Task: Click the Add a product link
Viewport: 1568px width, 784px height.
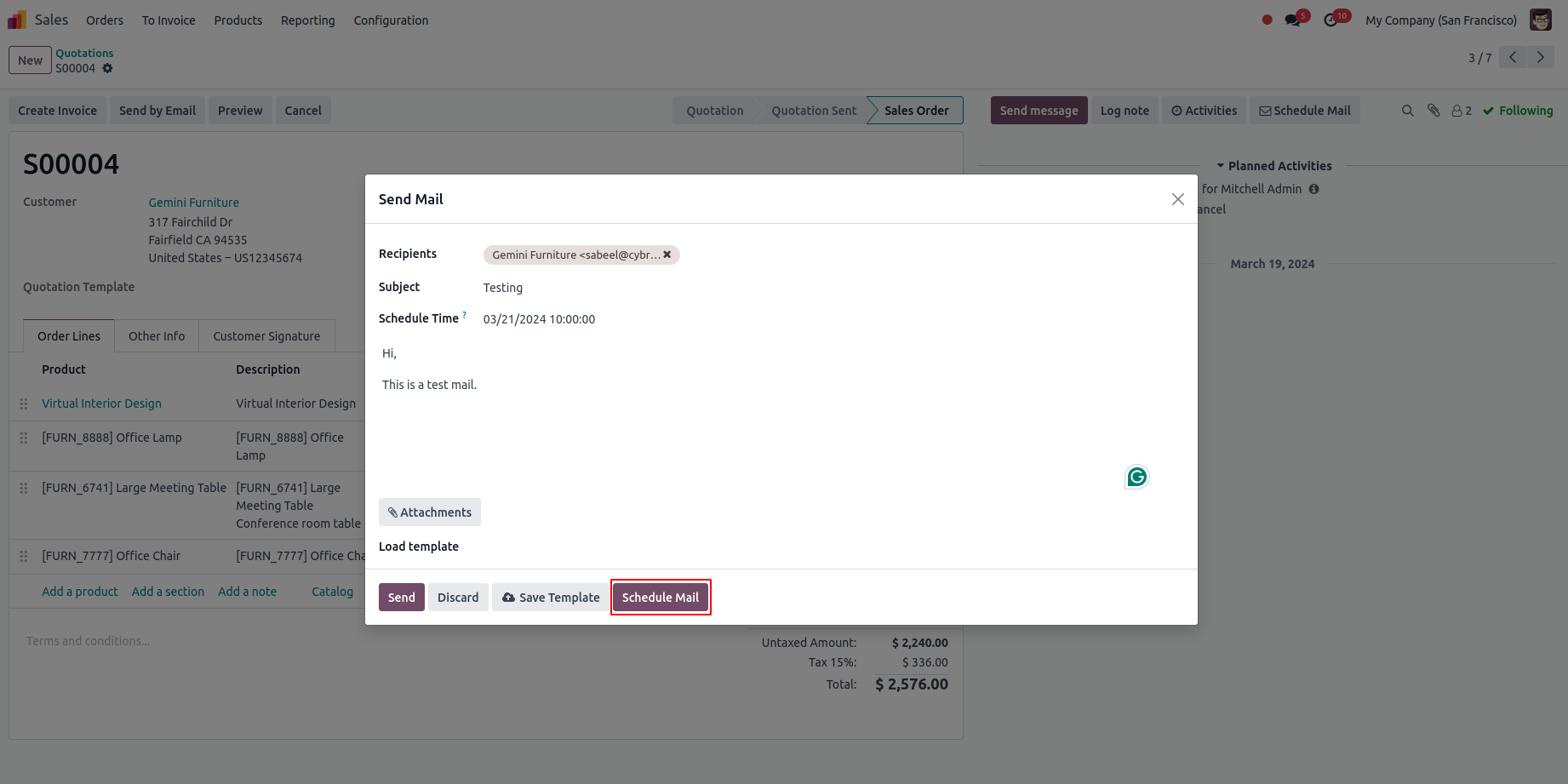Action: (x=80, y=592)
